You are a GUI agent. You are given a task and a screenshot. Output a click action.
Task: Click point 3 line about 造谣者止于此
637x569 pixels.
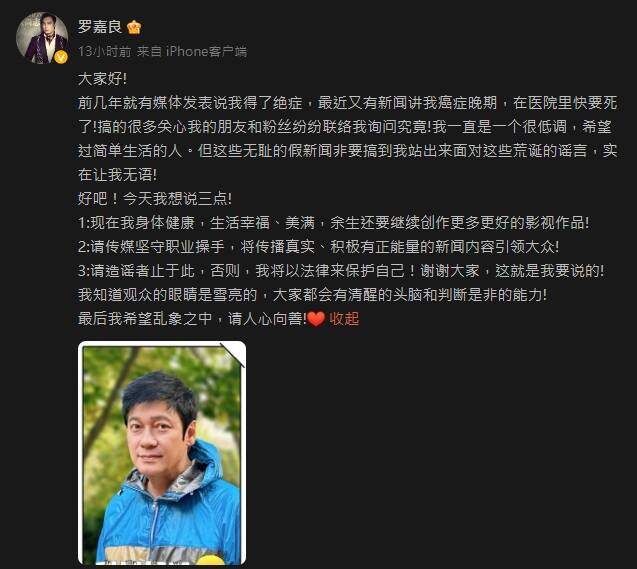341,270
